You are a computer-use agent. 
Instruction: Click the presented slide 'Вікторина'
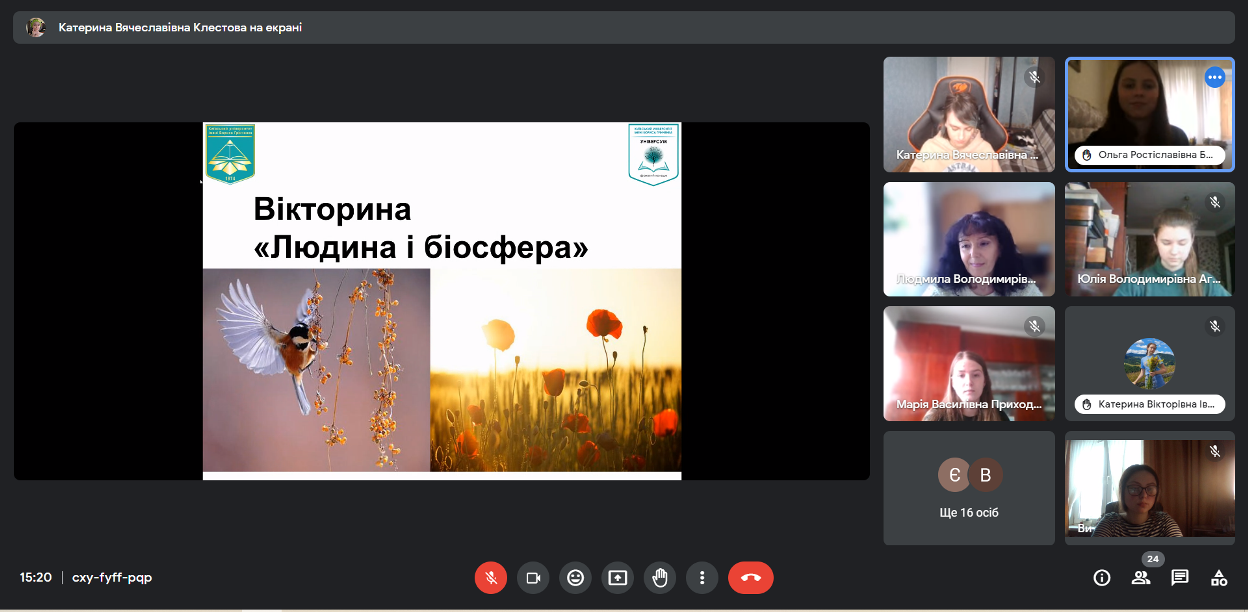pyautogui.click(x=441, y=300)
